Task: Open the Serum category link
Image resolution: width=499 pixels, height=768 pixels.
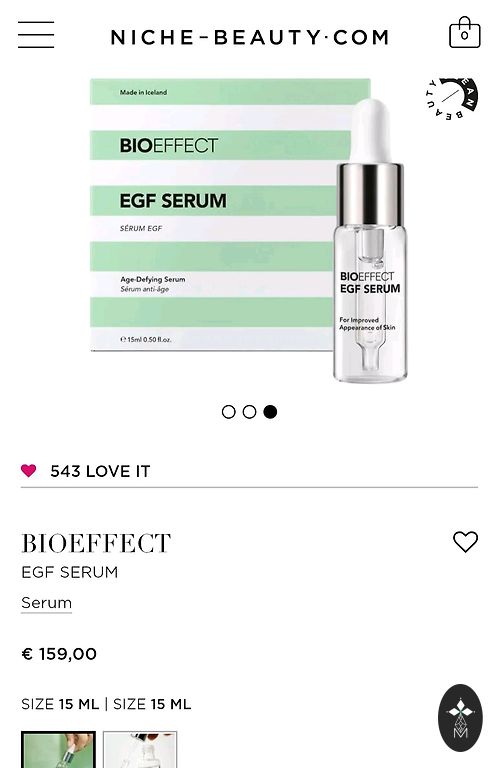Action: [x=47, y=603]
